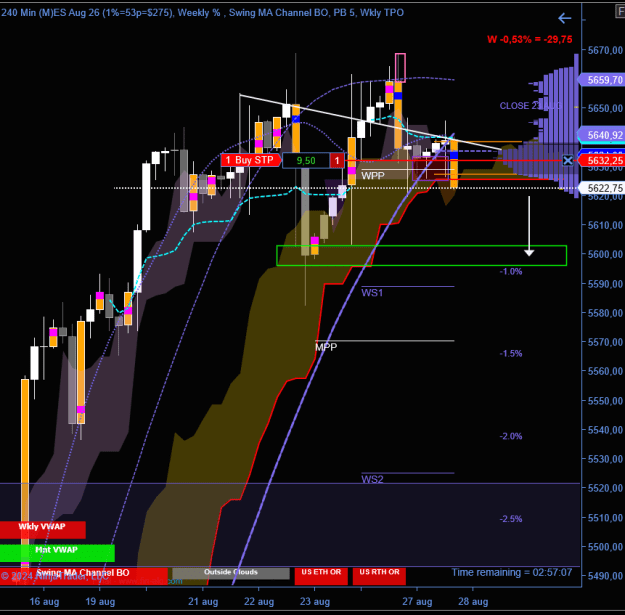Click the 5640,92 price marker
The height and width of the screenshot is (615, 625).
pyautogui.click(x=602, y=135)
